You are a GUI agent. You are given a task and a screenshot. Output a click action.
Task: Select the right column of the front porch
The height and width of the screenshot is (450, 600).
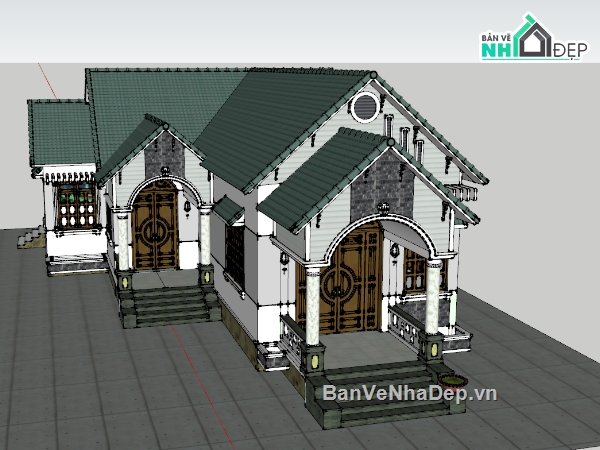[433, 297]
